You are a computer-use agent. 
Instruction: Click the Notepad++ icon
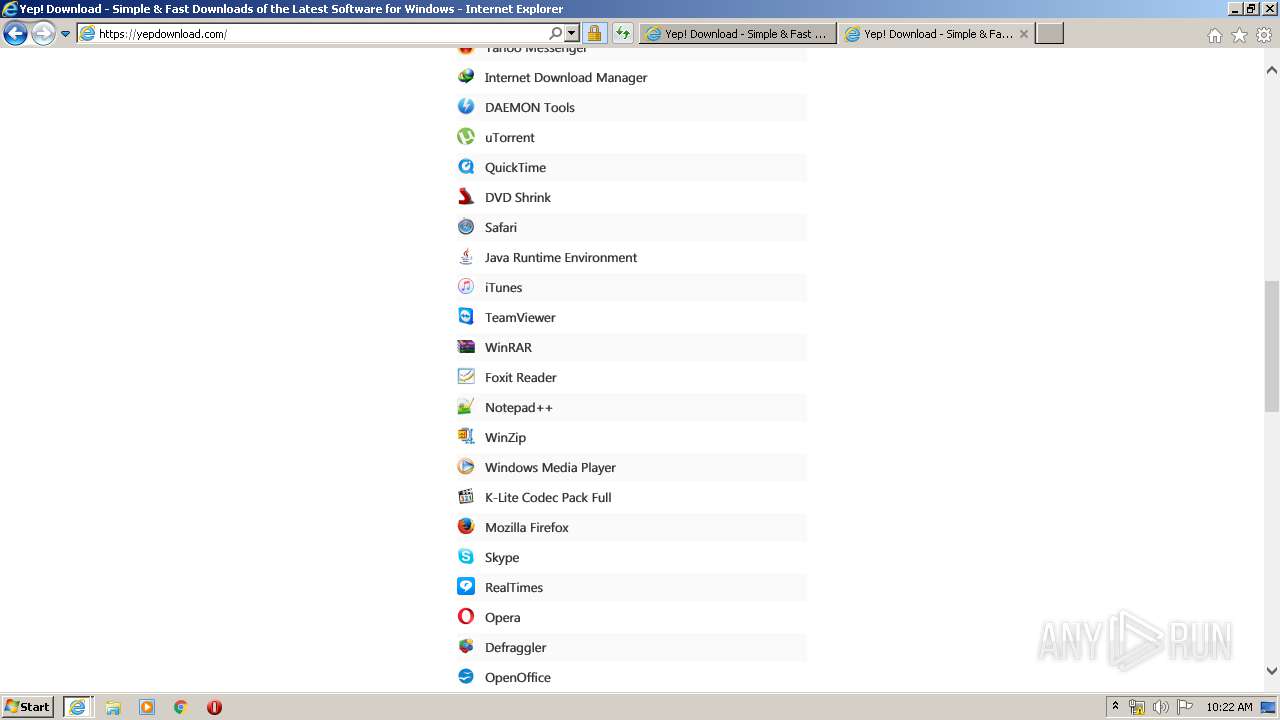(466, 407)
